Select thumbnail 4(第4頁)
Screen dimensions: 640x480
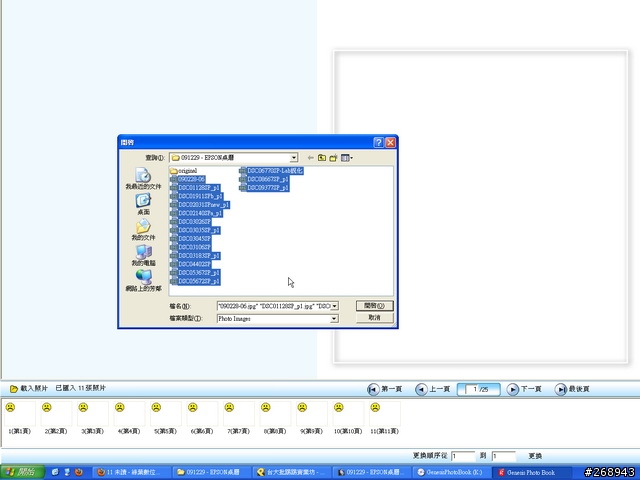point(129,417)
